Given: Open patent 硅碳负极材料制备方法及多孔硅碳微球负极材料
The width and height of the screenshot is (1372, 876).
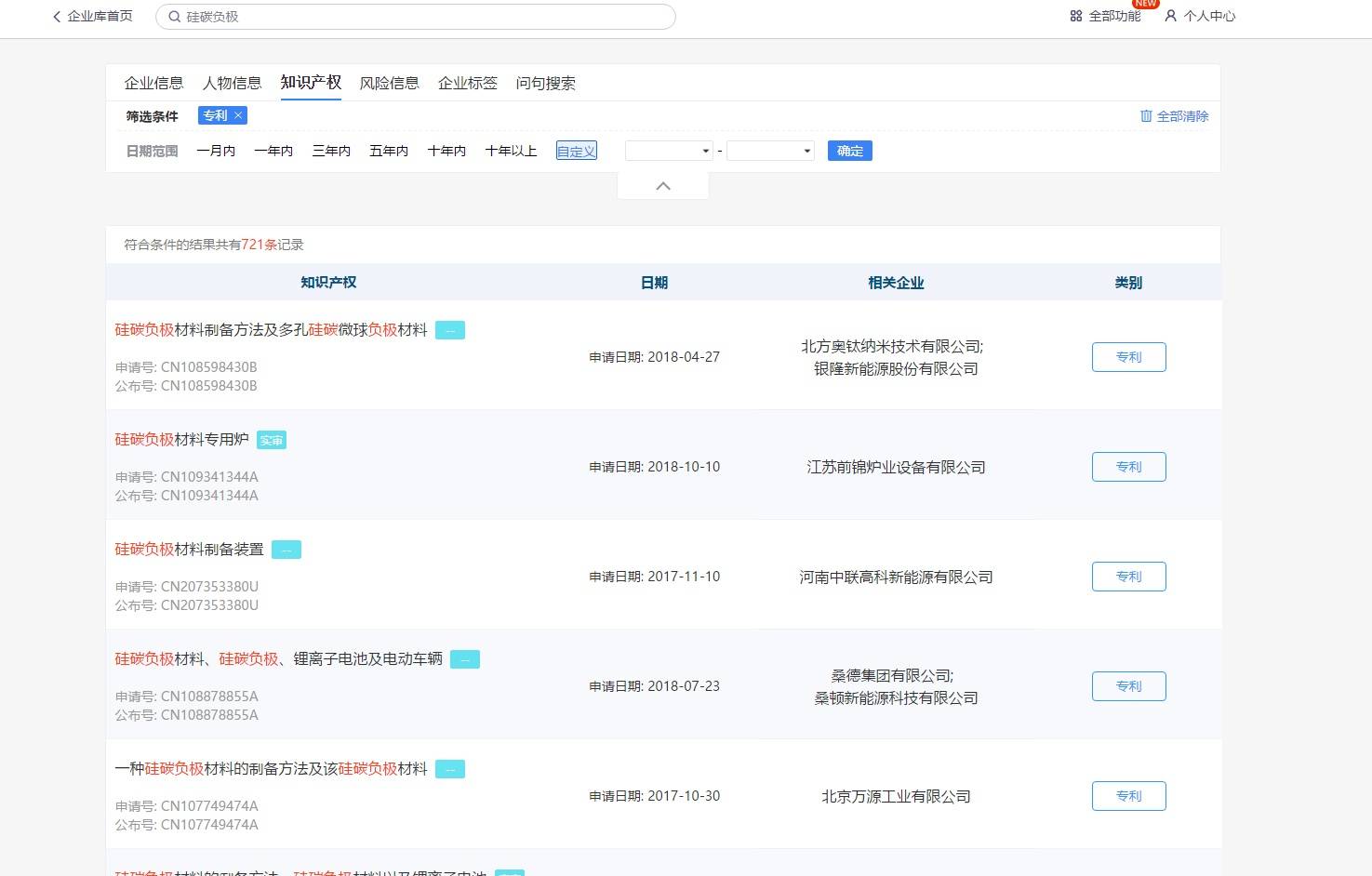Looking at the screenshot, I should click(x=271, y=330).
